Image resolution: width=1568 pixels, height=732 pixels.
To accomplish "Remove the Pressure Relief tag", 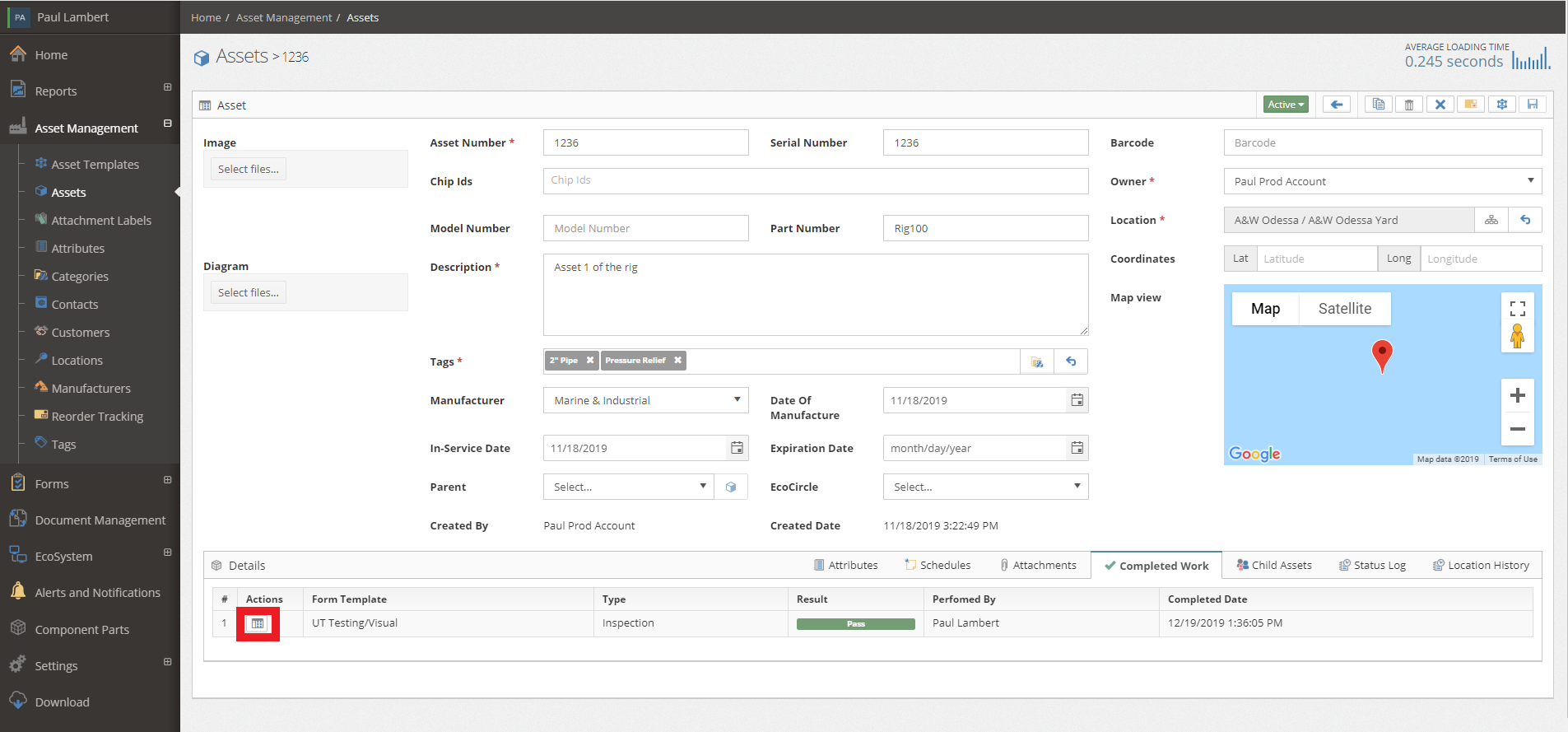I will click(677, 361).
